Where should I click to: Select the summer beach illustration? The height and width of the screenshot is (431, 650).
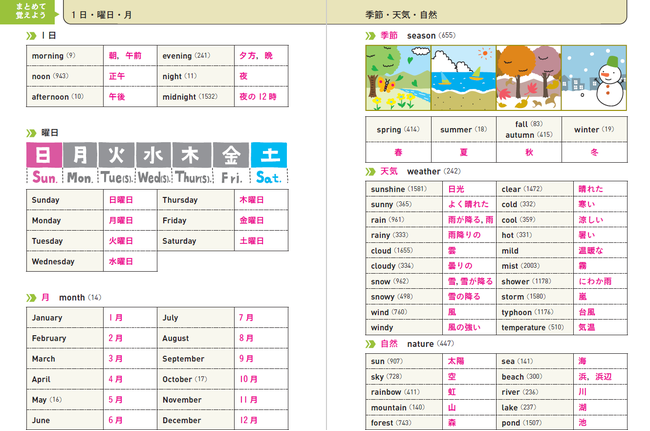click(x=463, y=78)
